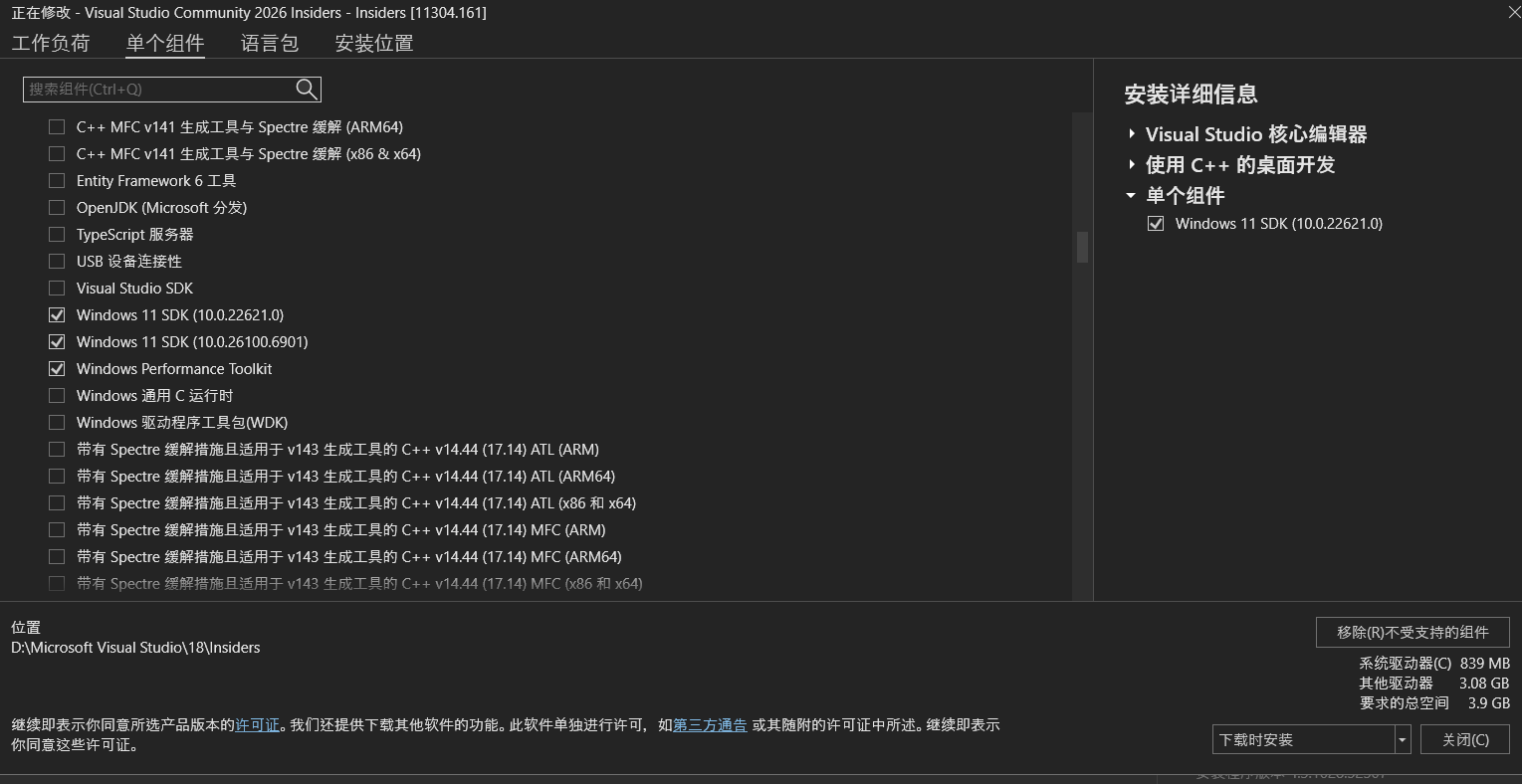
Task: Collapse the 单个组件 details section
Action: [1132, 195]
